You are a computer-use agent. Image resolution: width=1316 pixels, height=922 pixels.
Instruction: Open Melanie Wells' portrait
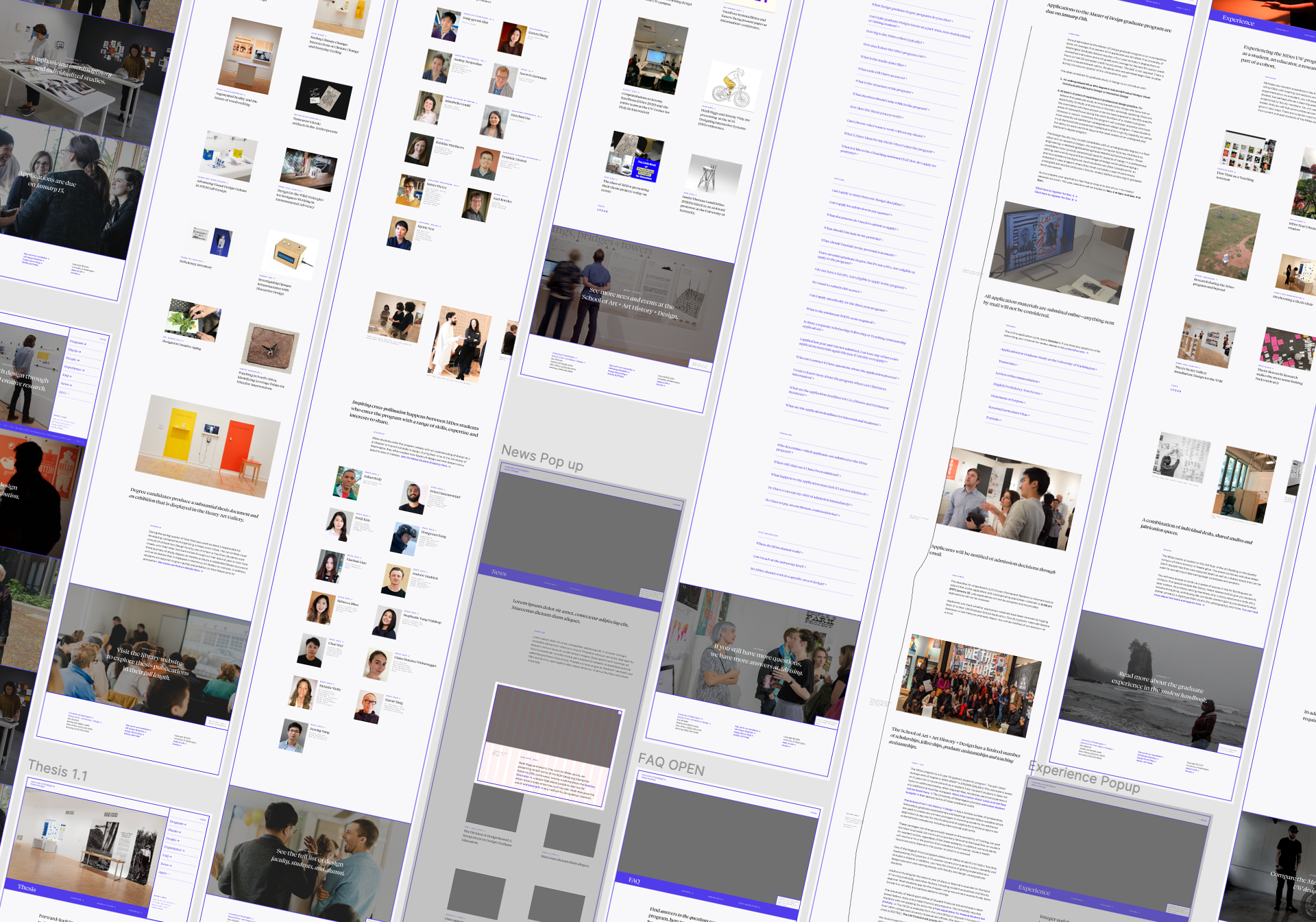(302, 692)
